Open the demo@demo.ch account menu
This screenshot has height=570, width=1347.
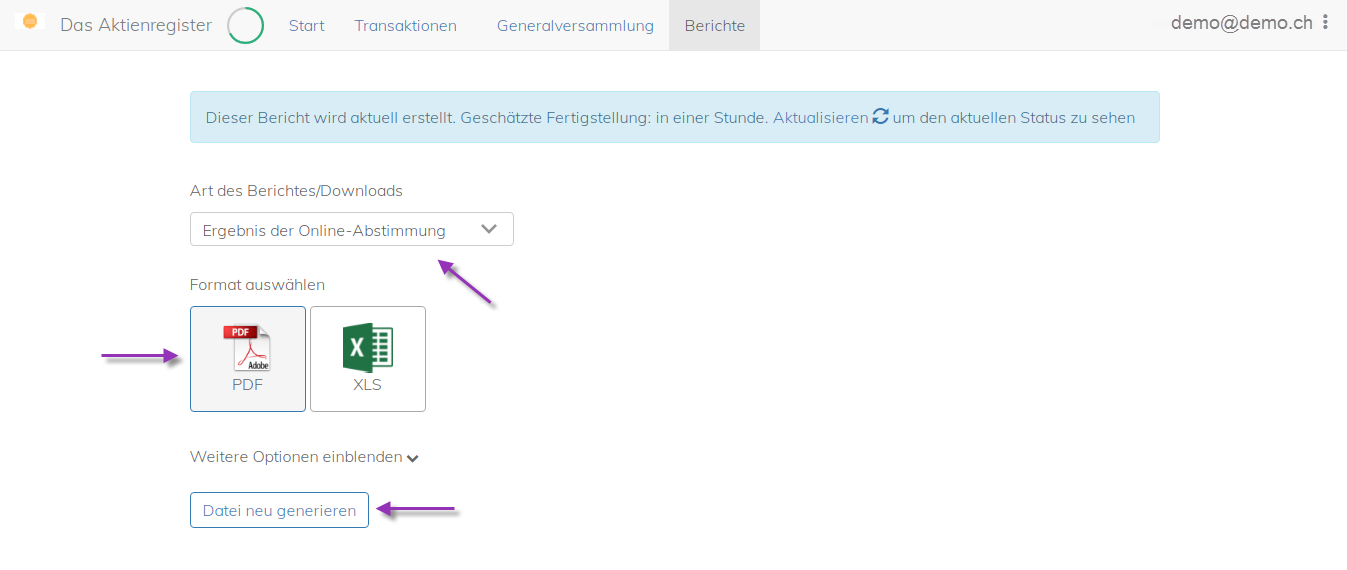click(1242, 22)
